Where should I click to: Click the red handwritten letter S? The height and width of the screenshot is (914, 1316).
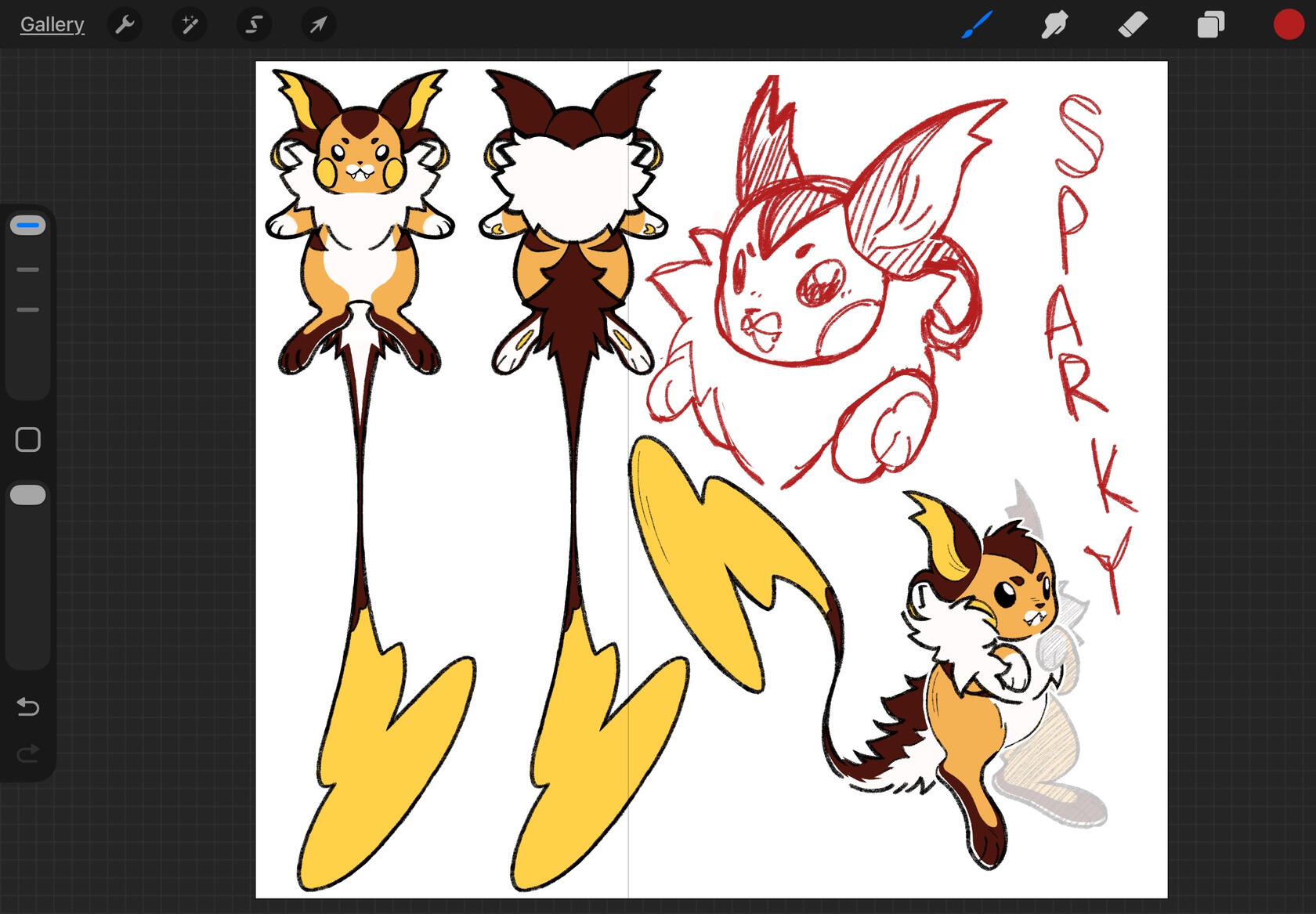pos(1079,135)
